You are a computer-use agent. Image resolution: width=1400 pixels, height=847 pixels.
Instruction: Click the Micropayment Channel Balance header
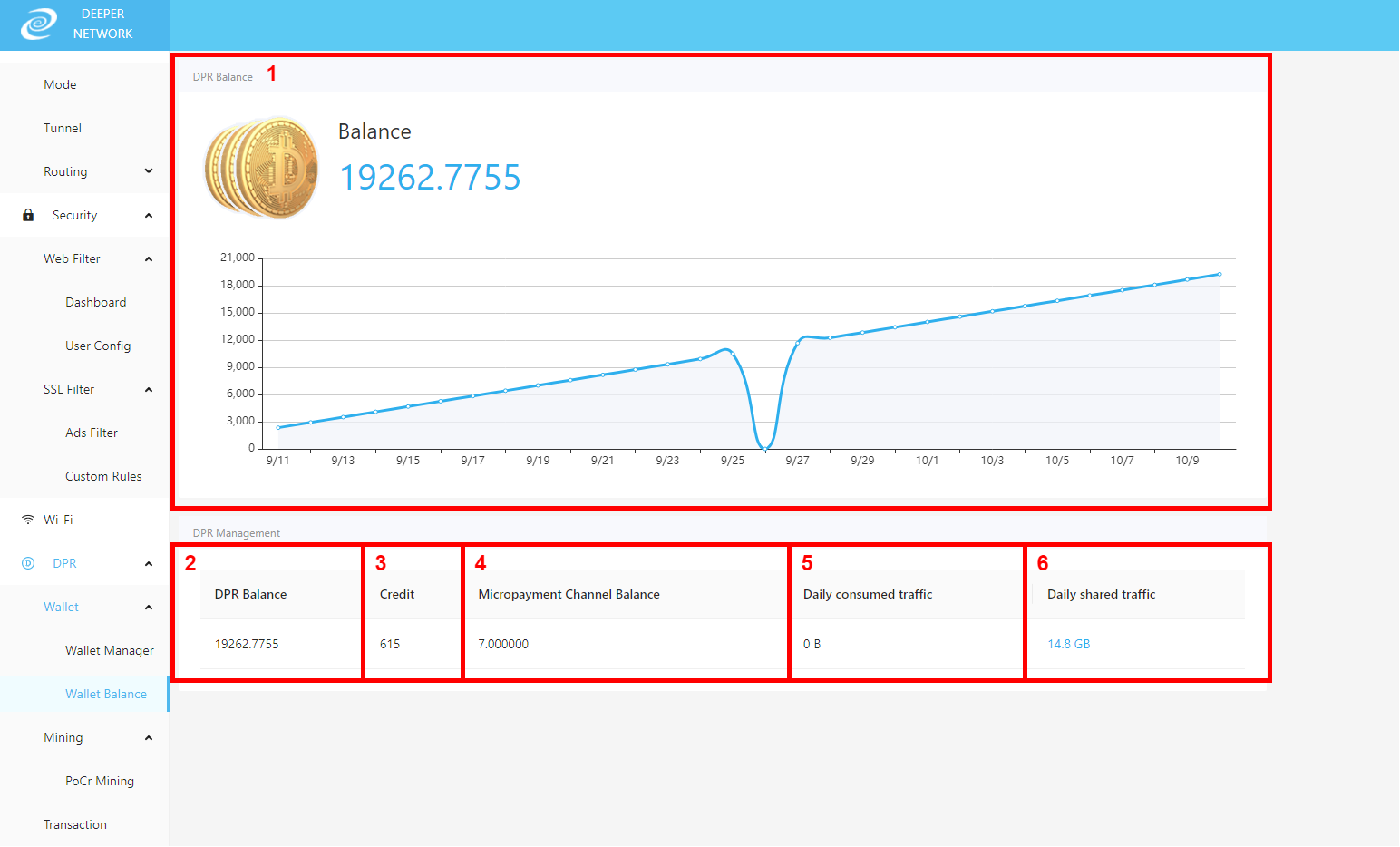pyautogui.click(x=569, y=594)
